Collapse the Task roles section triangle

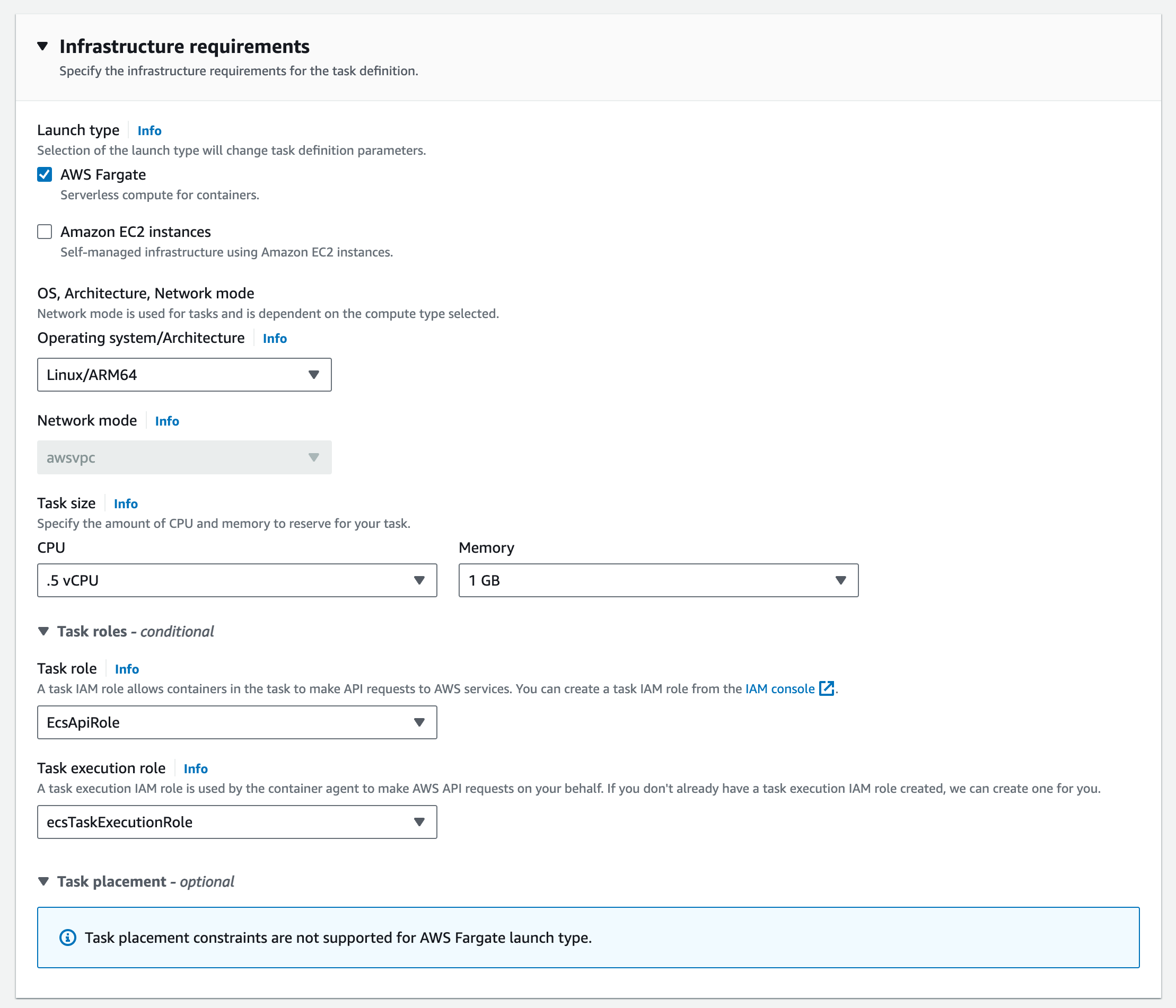pyautogui.click(x=43, y=631)
